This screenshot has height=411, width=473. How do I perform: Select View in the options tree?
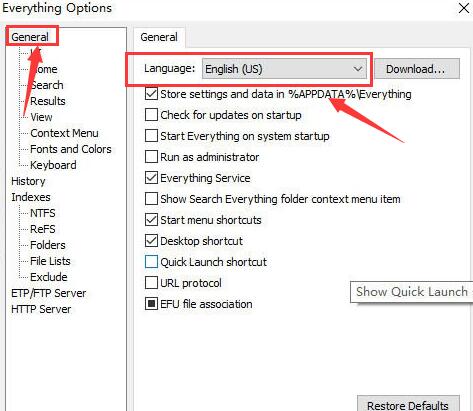click(41, 117)
